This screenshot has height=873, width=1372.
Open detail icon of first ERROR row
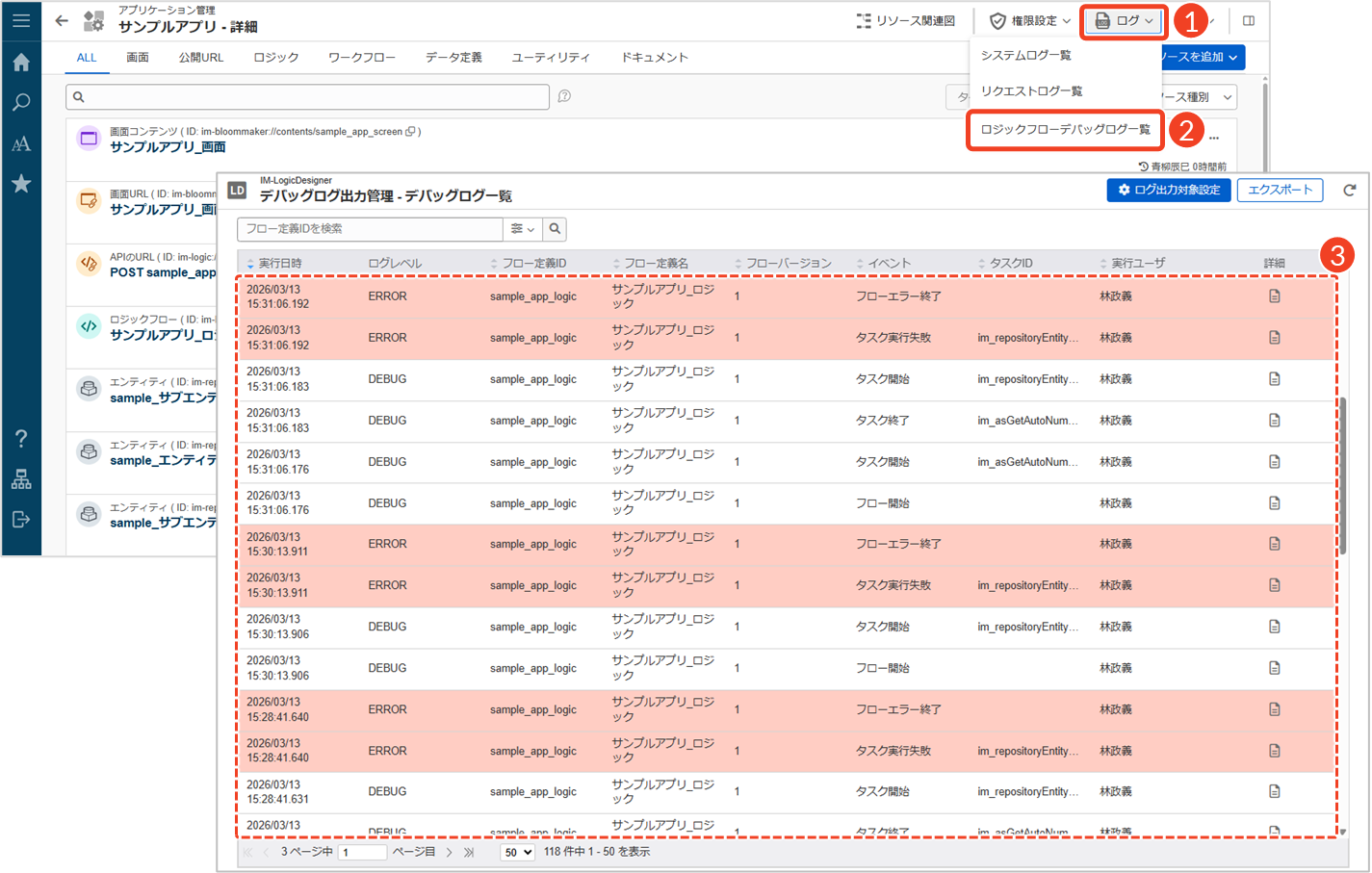pyautogui.click(x=1274, y=296)
